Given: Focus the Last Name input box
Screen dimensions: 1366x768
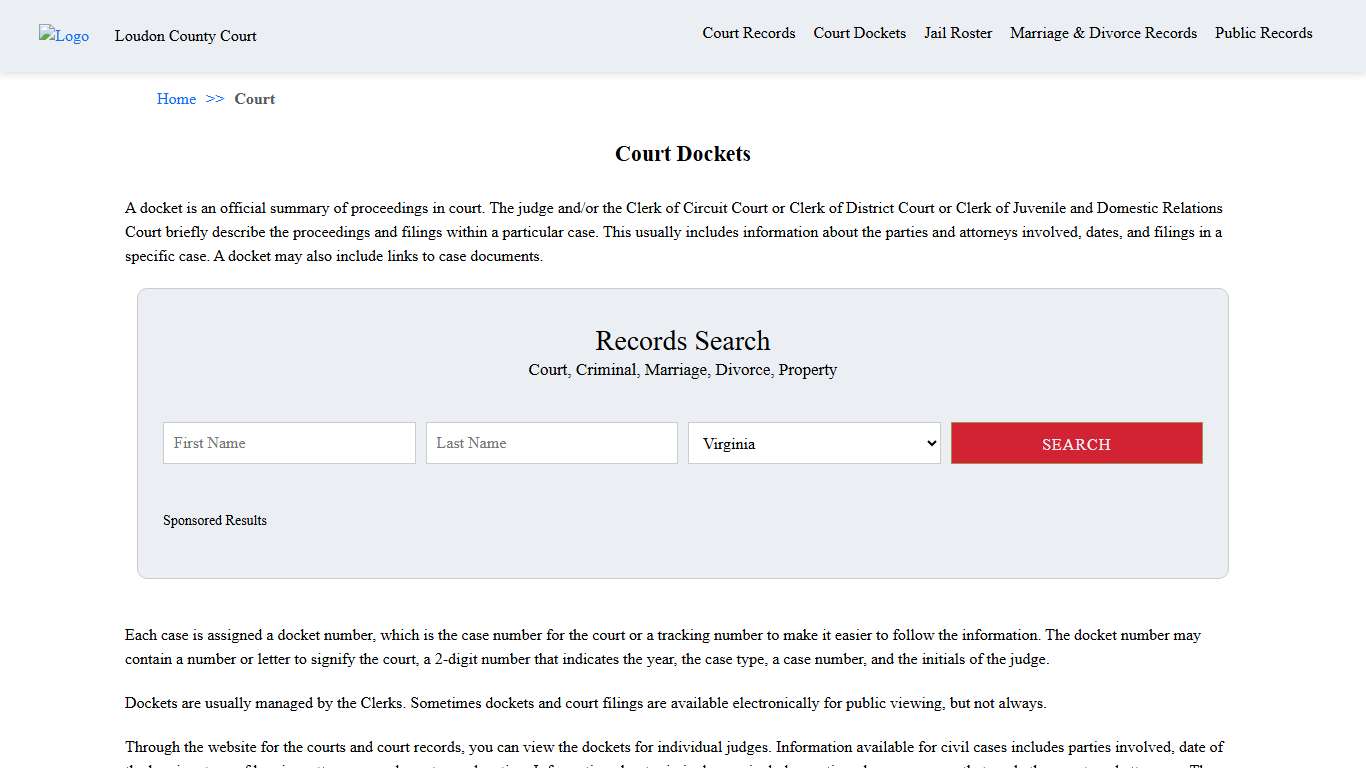Looking at the screenshot, I should 551,443.
